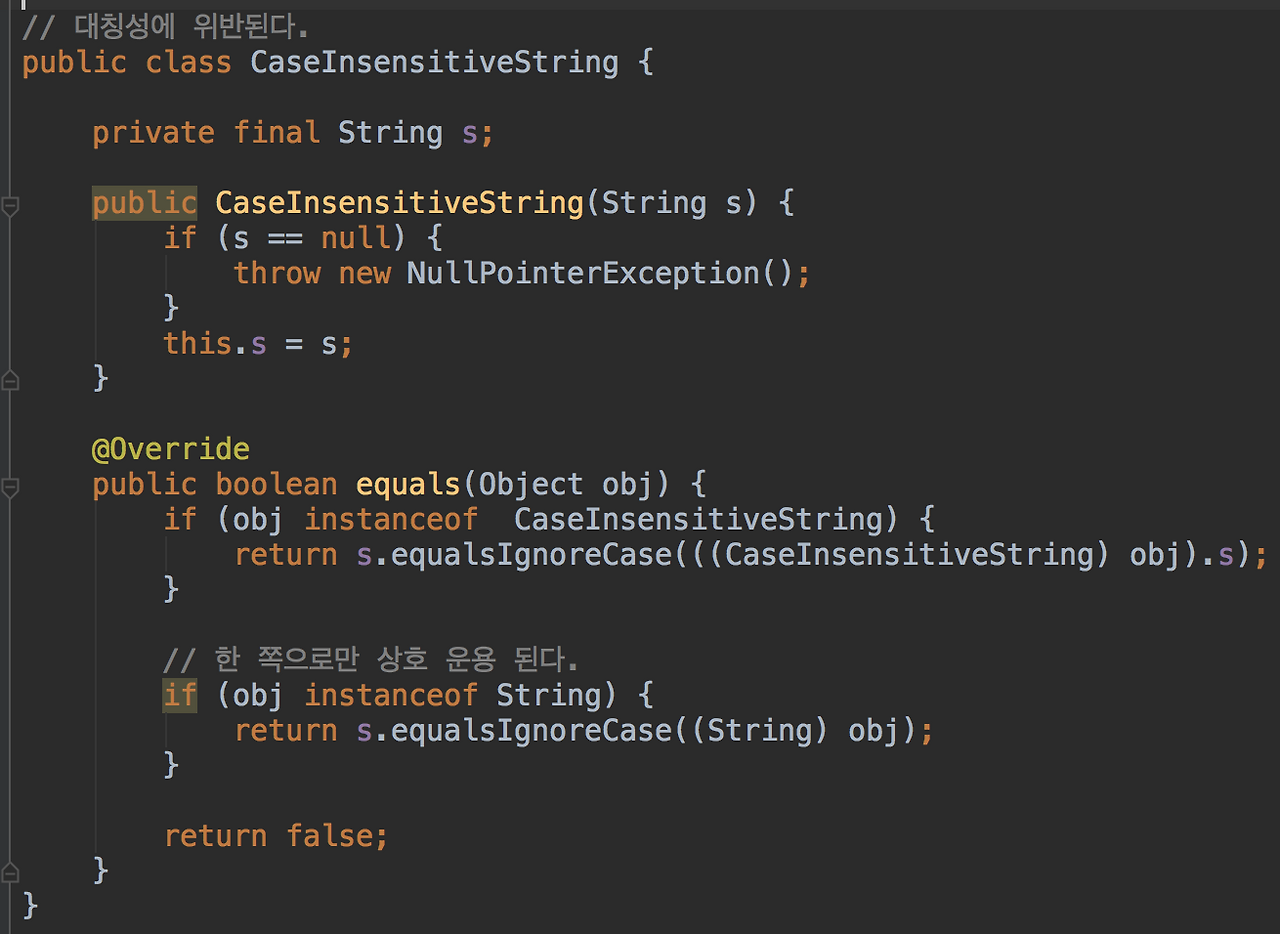Click the 'new' keyword
Image resolution: width=1280 pixels, height=934 pixels.
tap(364, 273)
